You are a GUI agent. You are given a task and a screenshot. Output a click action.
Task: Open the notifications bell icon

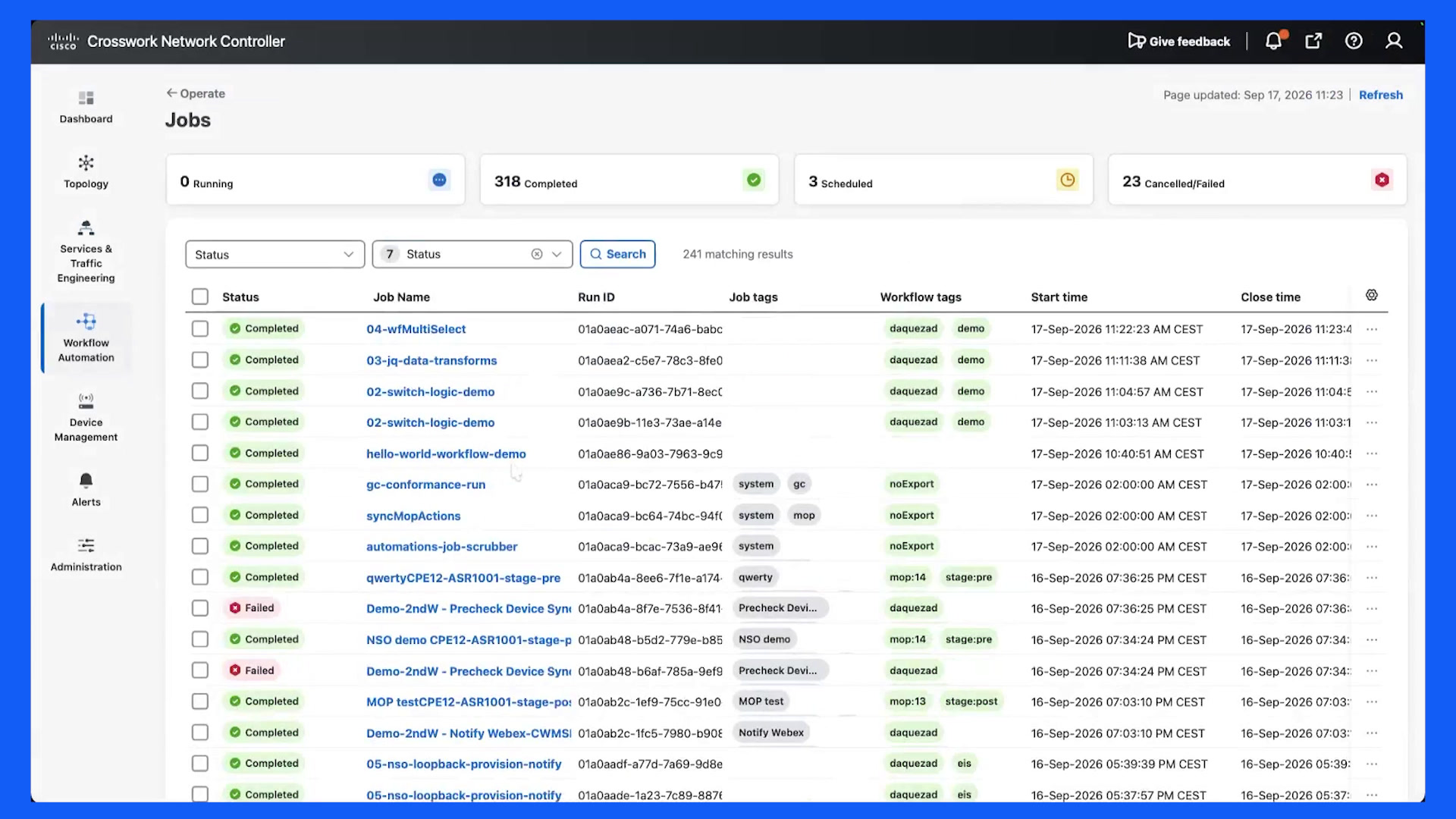[1274, 41]
